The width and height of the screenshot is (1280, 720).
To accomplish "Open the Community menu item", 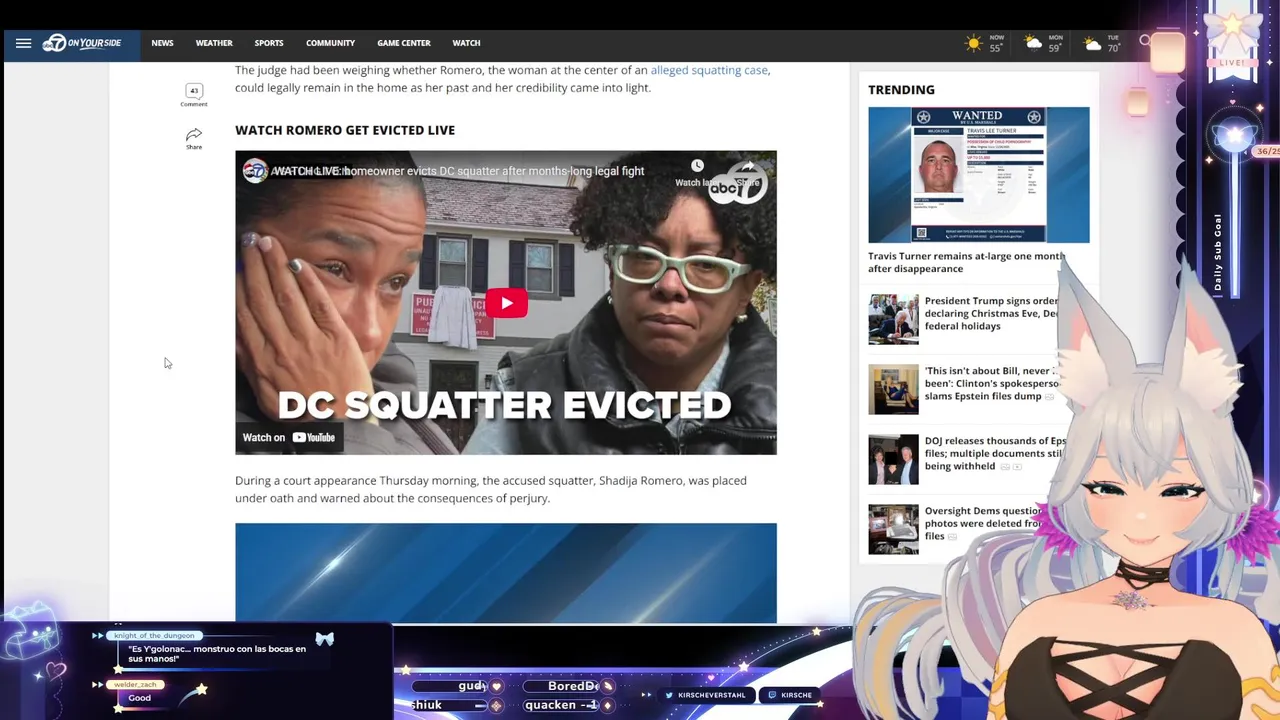I will tap(330, 43).
